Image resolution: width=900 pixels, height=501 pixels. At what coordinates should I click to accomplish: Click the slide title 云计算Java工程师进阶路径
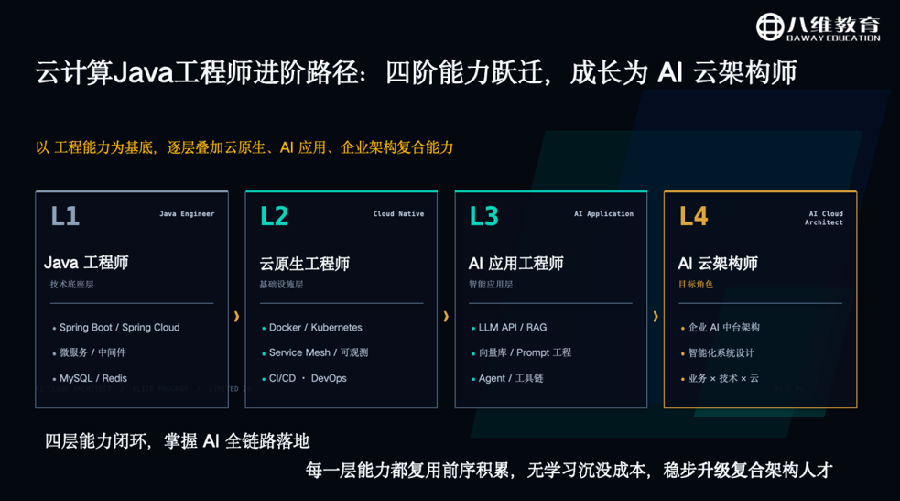pyautogui.click(x=199, y=73)
